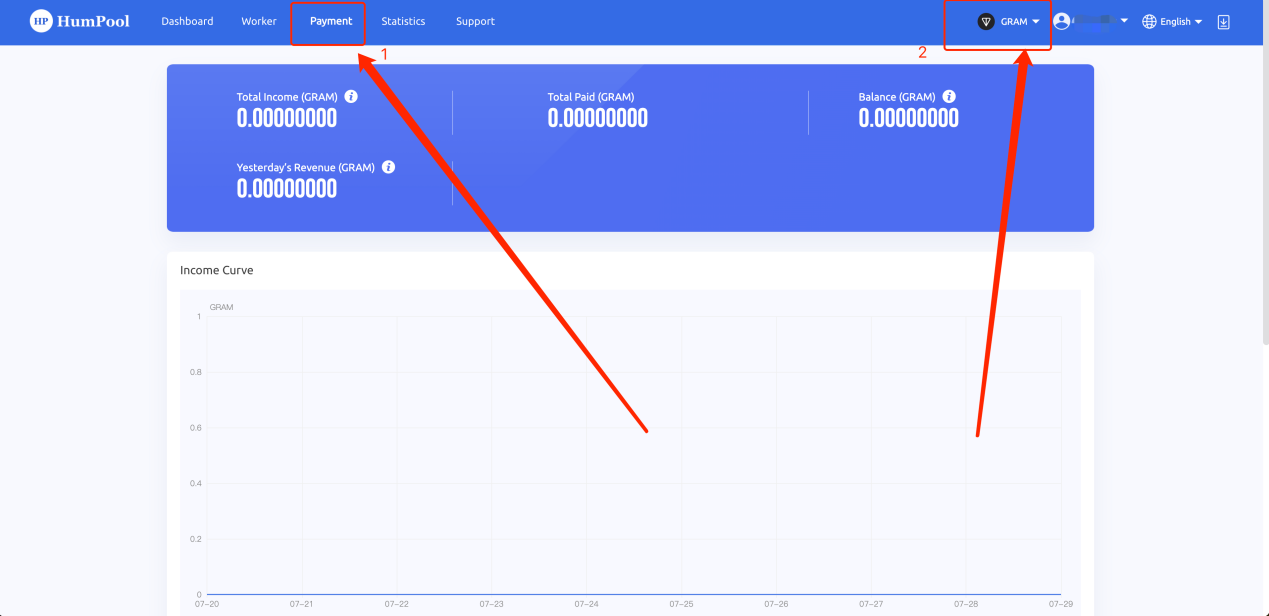Show info tooltip for Balance (GRAM)
The height and width of the screenshot is (616, 1269).
pyautogui.click(x=949, y=97)
